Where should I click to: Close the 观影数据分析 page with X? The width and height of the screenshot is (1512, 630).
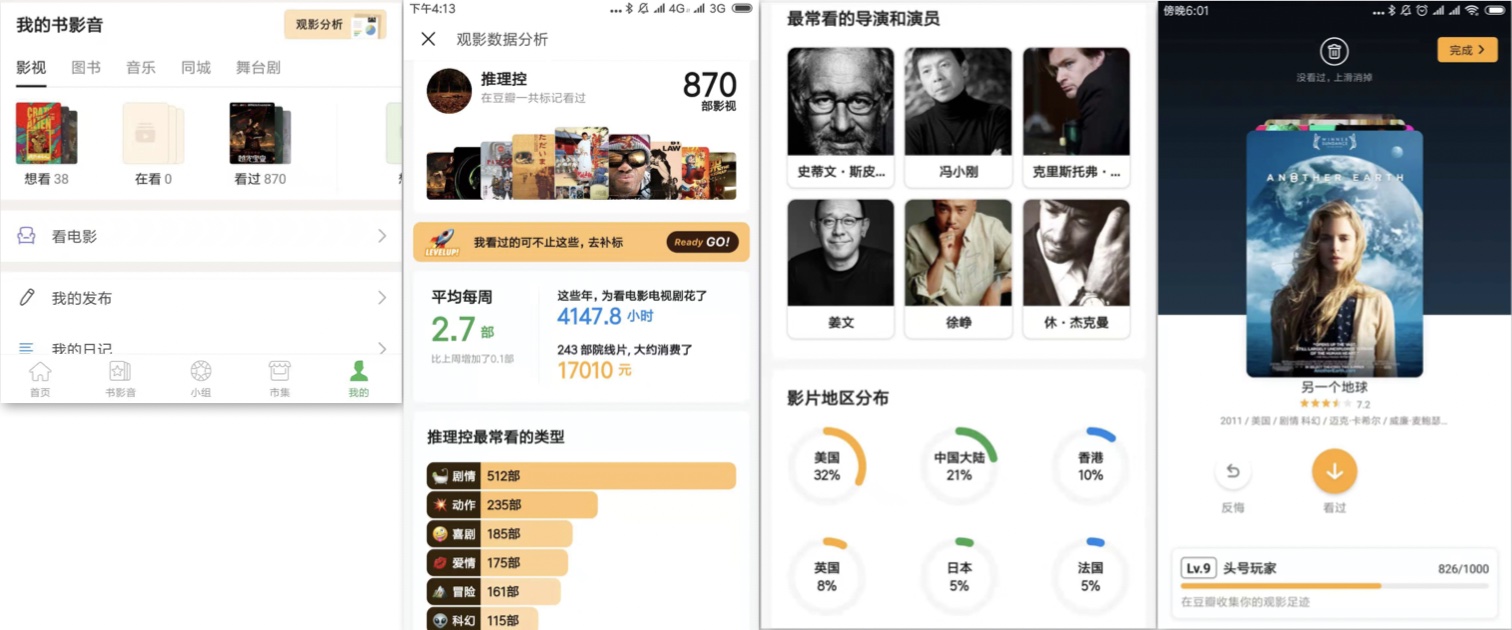click(428, 39)
